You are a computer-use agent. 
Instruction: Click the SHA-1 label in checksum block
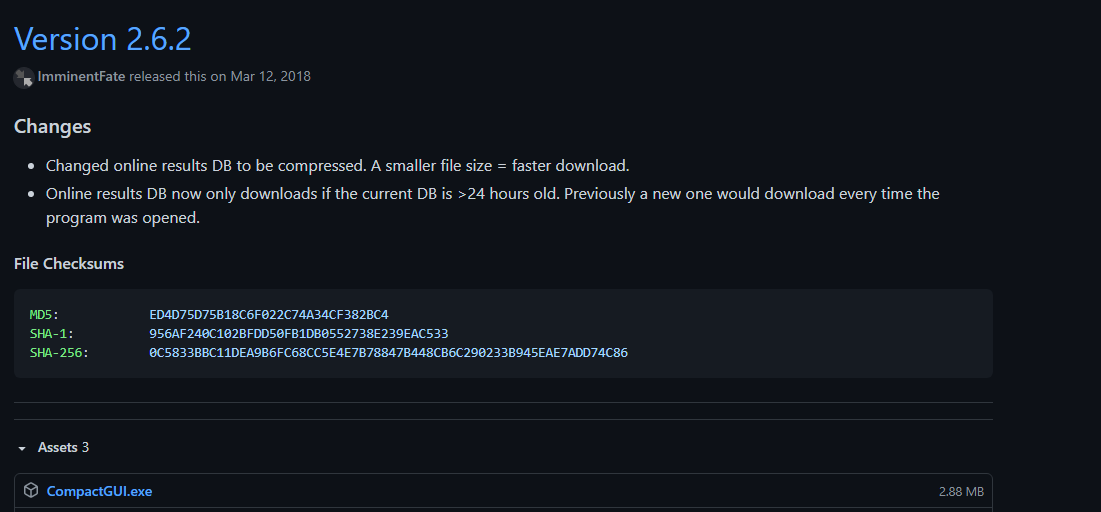coord(52,333)
